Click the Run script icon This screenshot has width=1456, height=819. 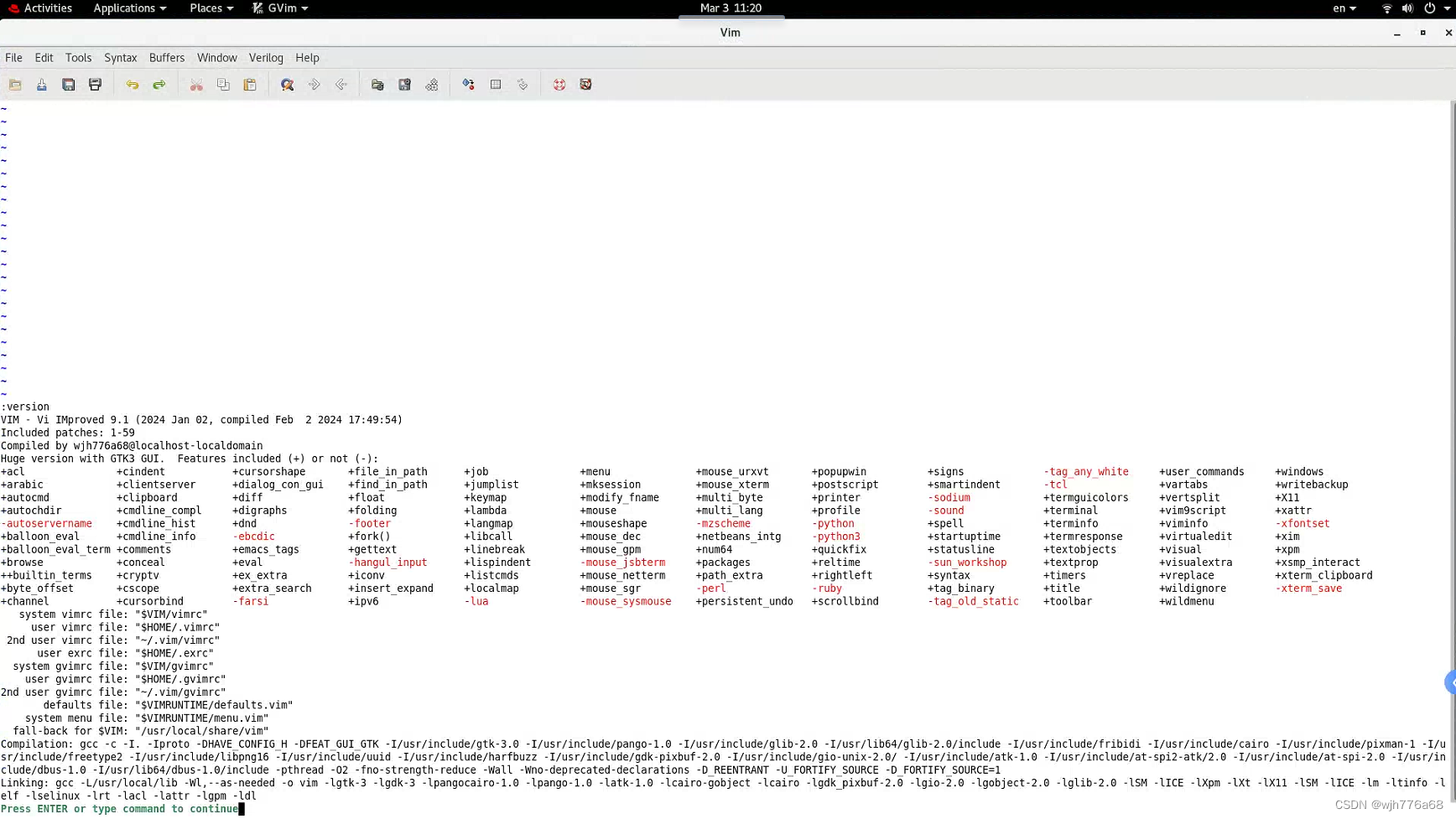(x=432, y=85)
